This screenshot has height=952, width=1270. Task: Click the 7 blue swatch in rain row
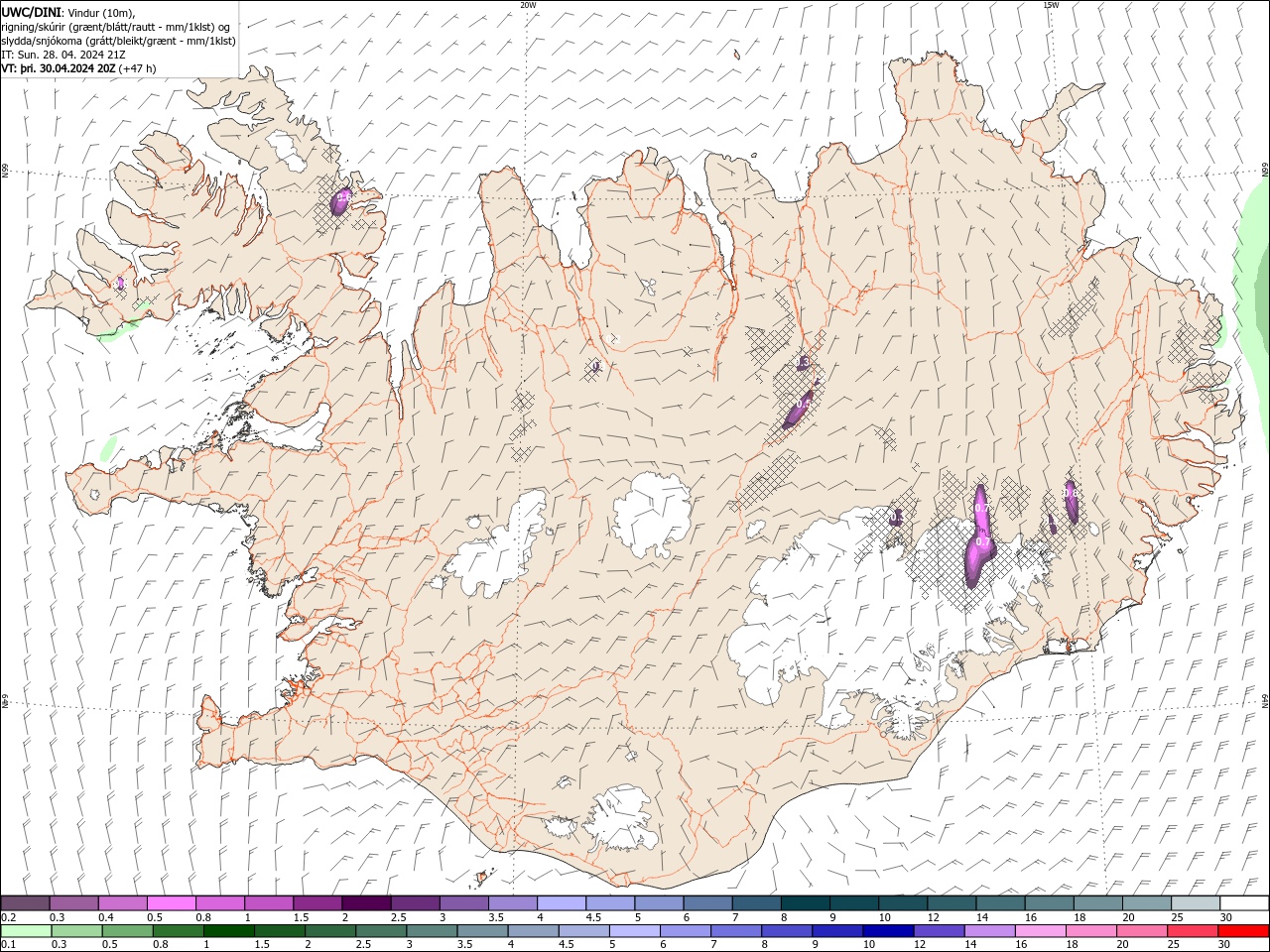point(735,931)
